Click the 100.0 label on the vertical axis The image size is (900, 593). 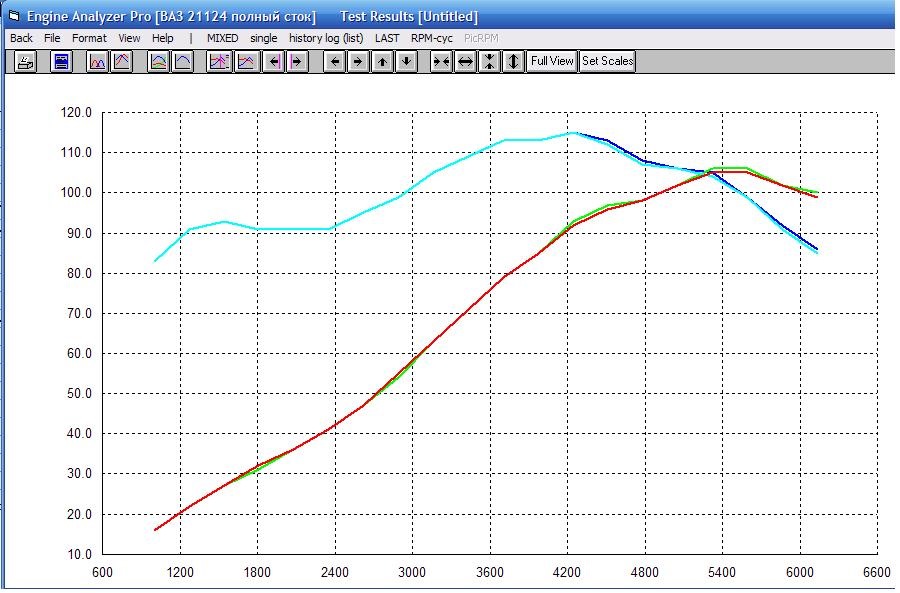pos(76,193)
